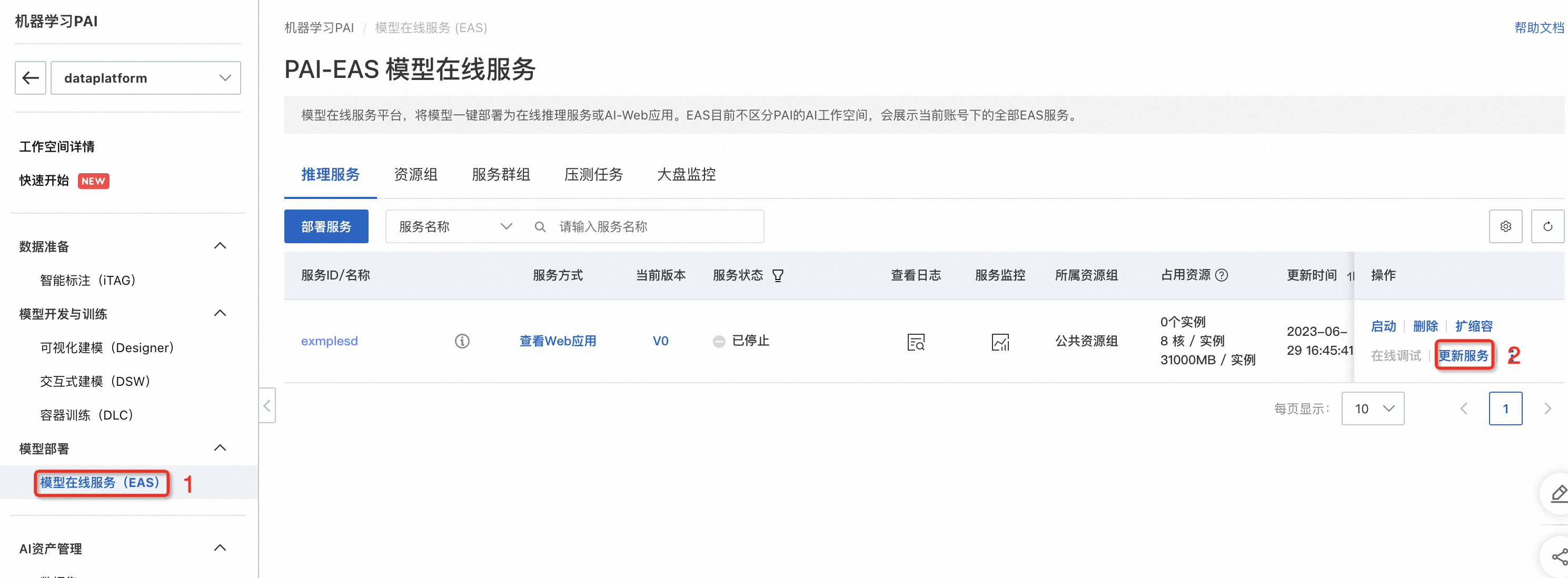Open the settings gear above the table

[1505, 226]
